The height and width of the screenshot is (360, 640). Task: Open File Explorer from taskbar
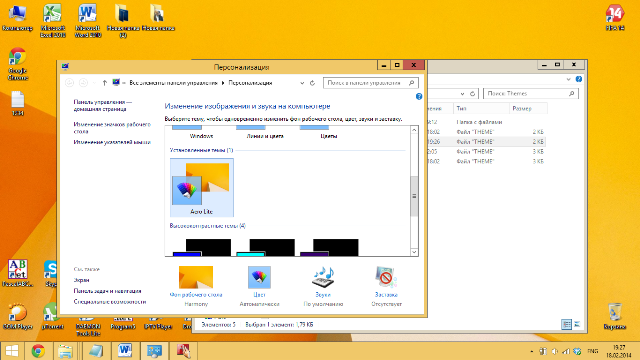[65, 351]
